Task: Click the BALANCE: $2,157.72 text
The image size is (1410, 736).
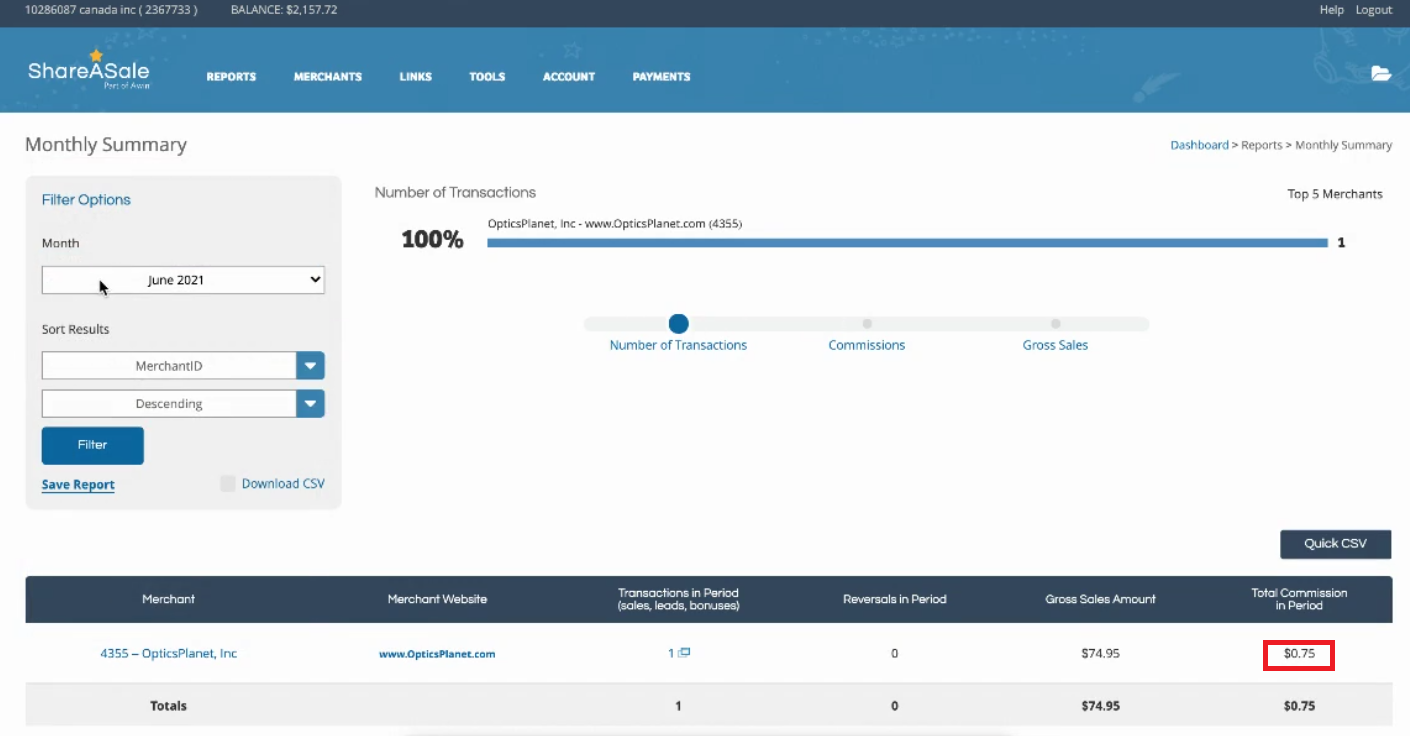Action: (283, 10)
